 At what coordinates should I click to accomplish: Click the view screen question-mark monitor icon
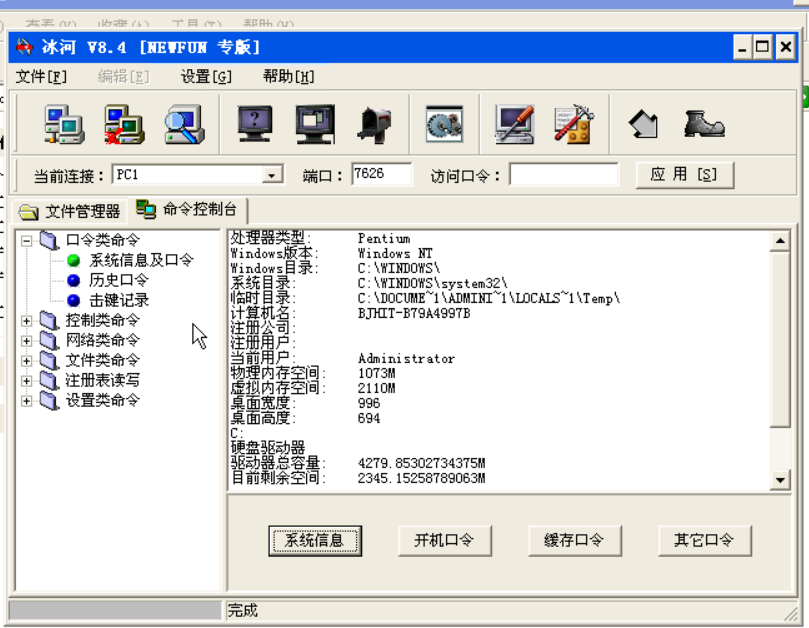click(255, 124)
